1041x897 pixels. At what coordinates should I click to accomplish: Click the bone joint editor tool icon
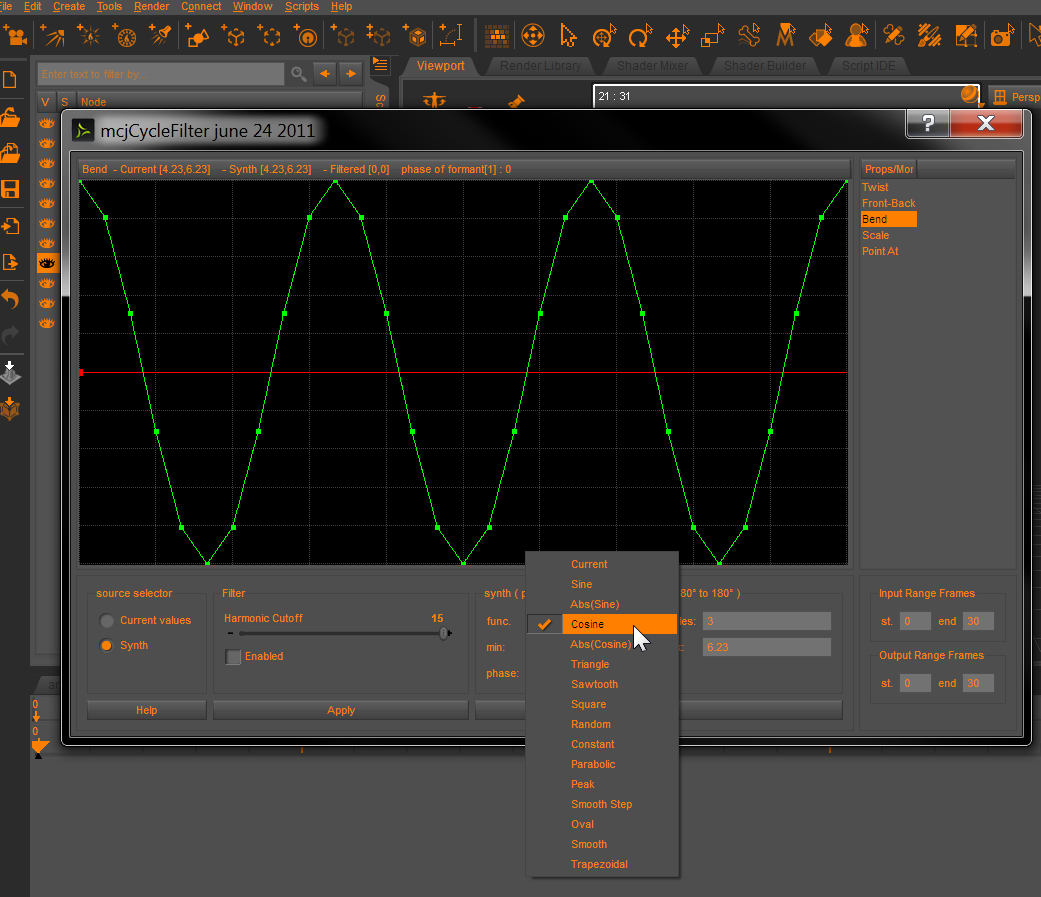(749, 37)
